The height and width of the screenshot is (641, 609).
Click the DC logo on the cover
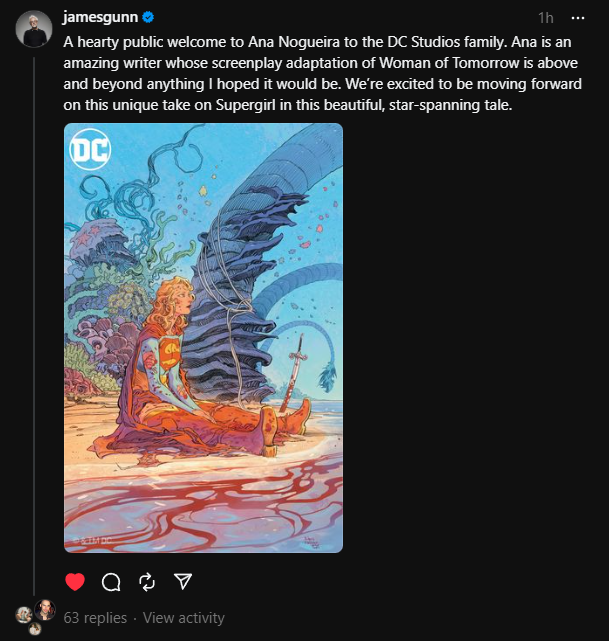pos(90,149)
